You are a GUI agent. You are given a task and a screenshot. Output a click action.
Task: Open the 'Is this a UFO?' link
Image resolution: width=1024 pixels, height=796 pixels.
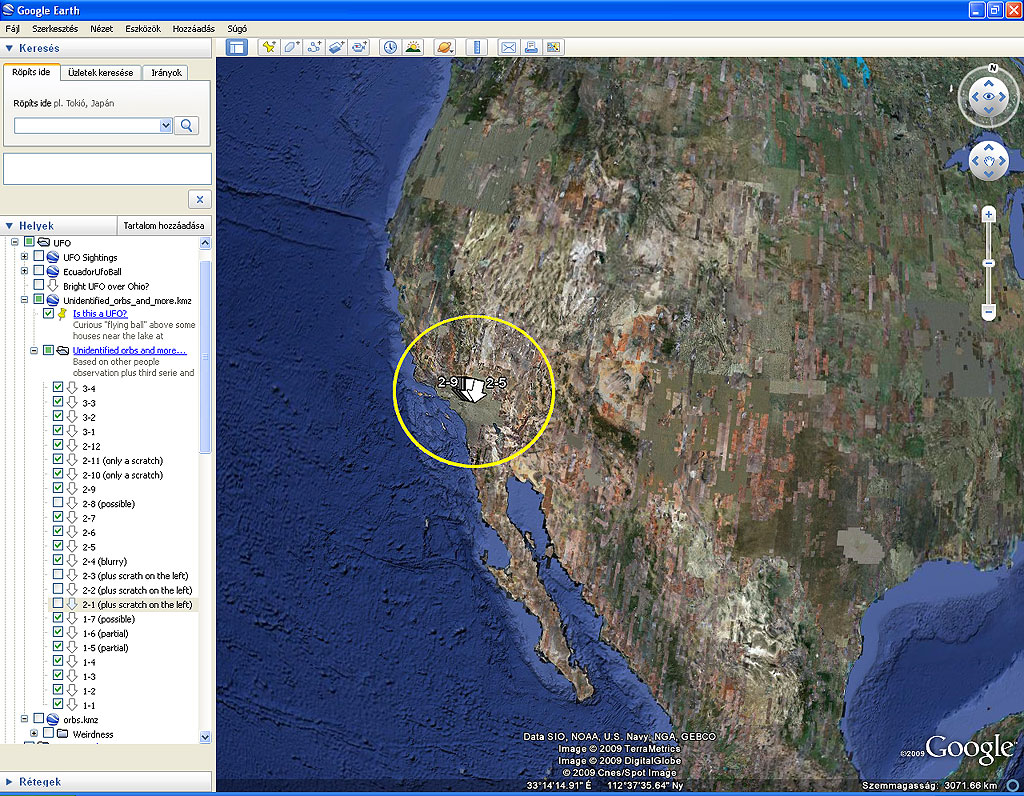coord(100,313)
